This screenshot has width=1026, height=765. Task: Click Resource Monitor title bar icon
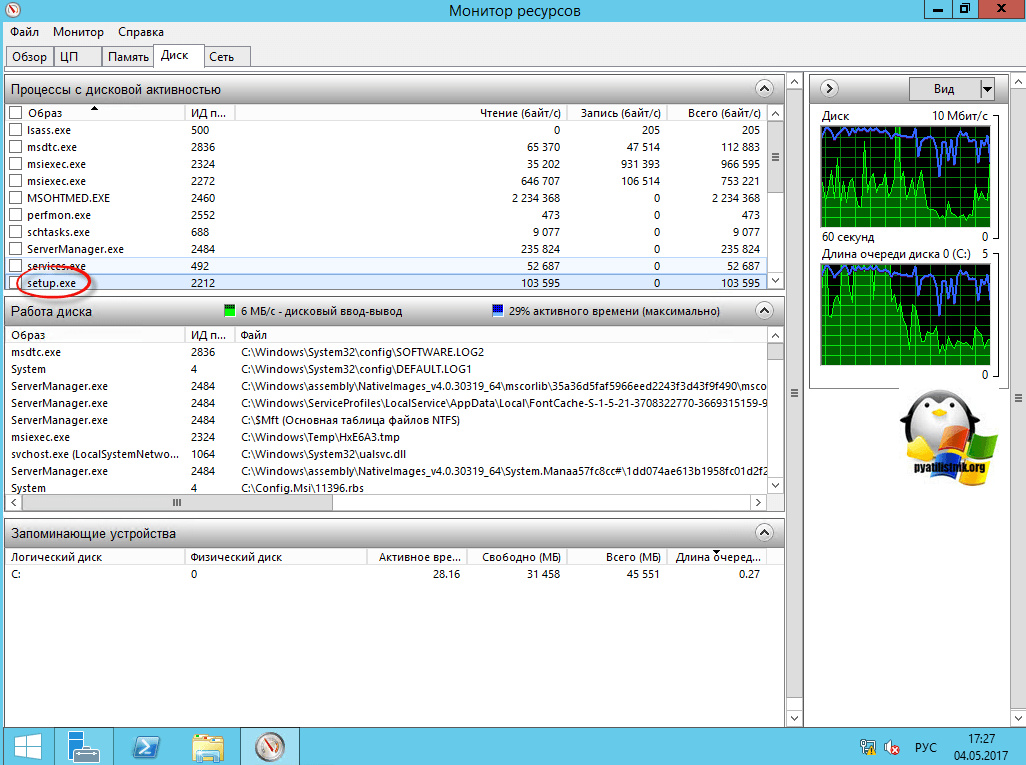tap(12, 10)
